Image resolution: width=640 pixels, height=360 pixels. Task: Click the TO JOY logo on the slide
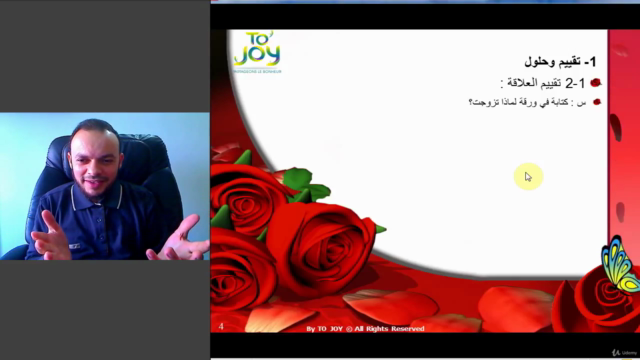257,52
